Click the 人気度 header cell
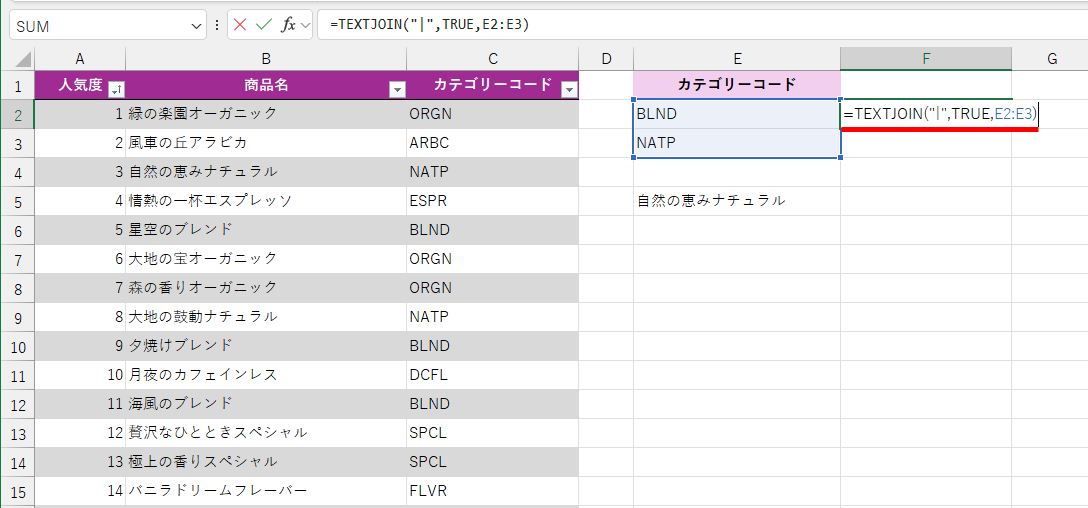Screen dimensions: 1088x508 coord(80,85)
